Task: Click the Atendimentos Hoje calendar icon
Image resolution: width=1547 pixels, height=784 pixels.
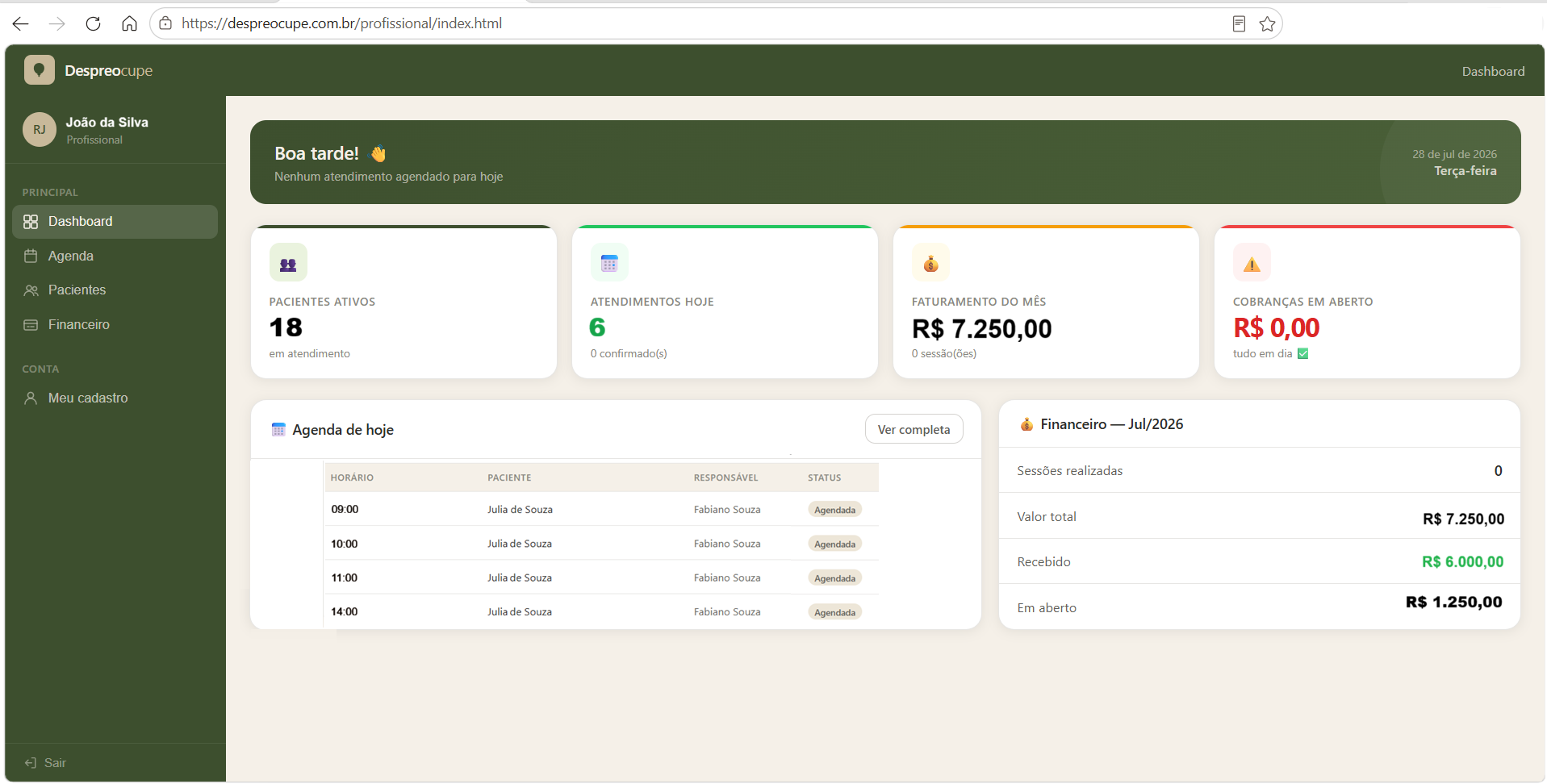Action: point(609,263)
